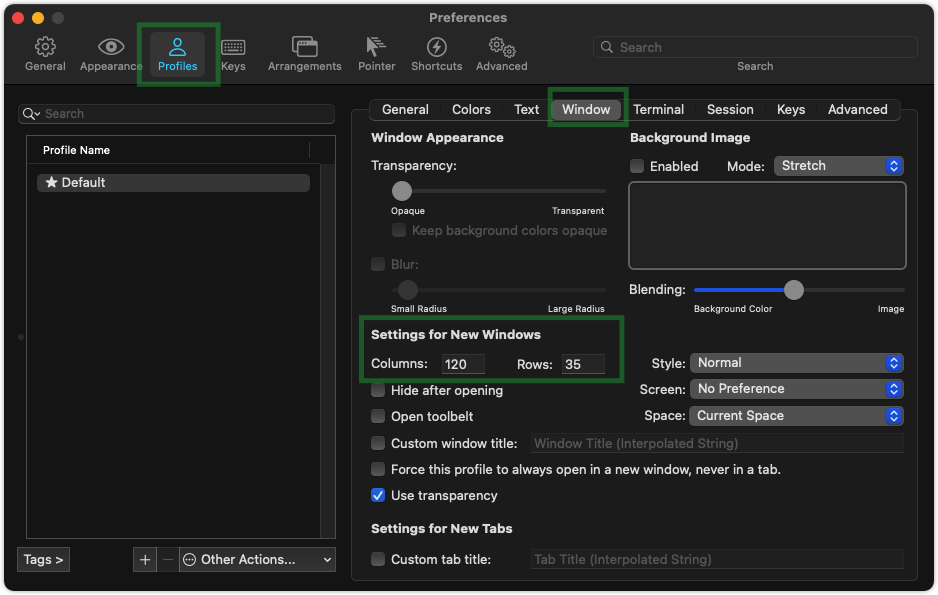Image resolution: width=938 pixels, height=595 pixels.
Task: Click the Columns field showing 120
Action: click(464, 364)
